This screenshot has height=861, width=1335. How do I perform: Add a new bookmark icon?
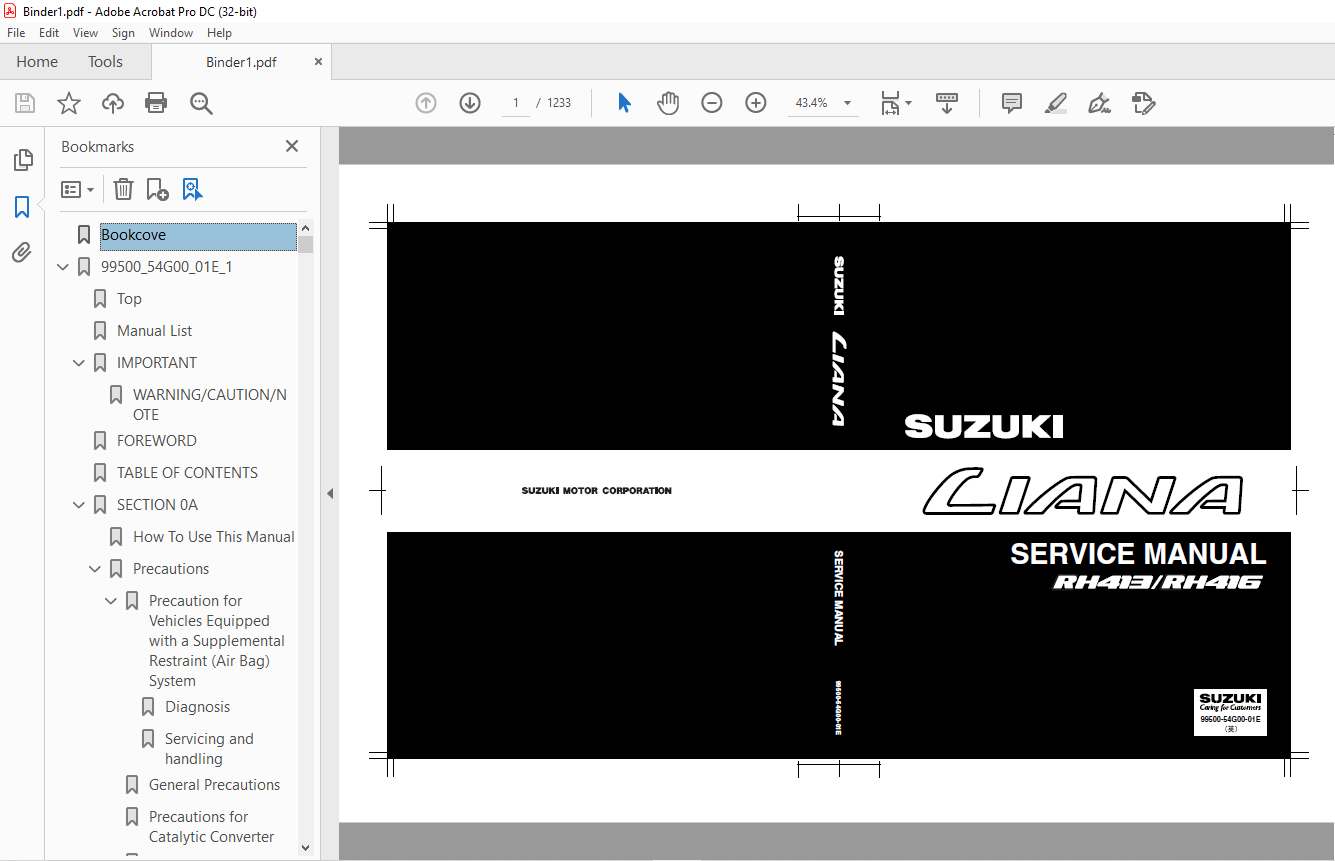pyautogui.click(x=157, y=189)
